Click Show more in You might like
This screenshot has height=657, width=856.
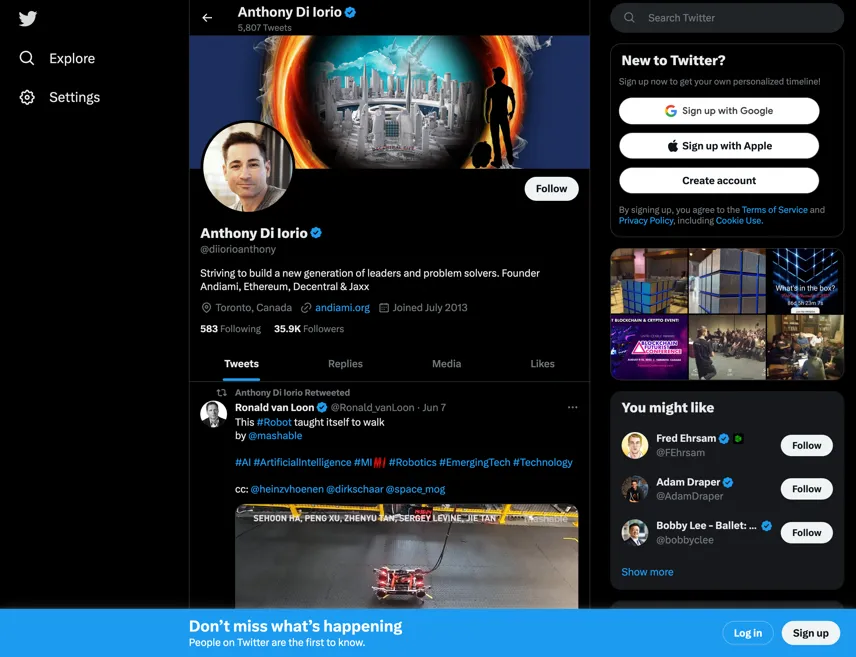(647, 572)
